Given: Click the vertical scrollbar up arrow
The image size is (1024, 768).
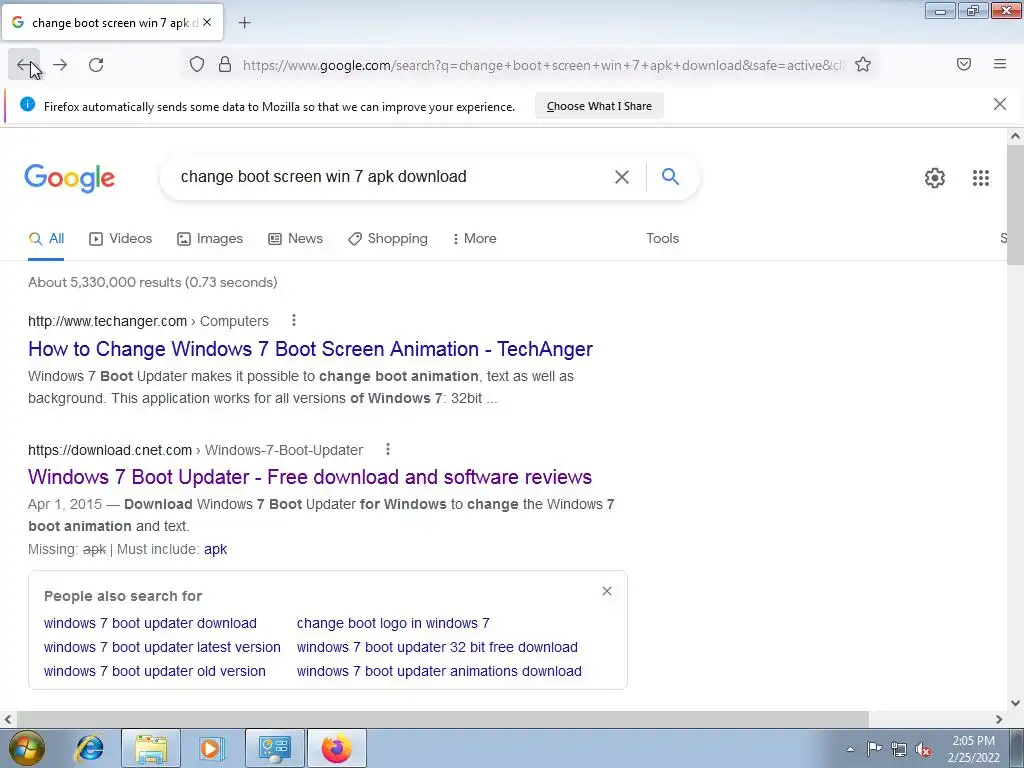Looking at the screenshot, I should 1015,136.
